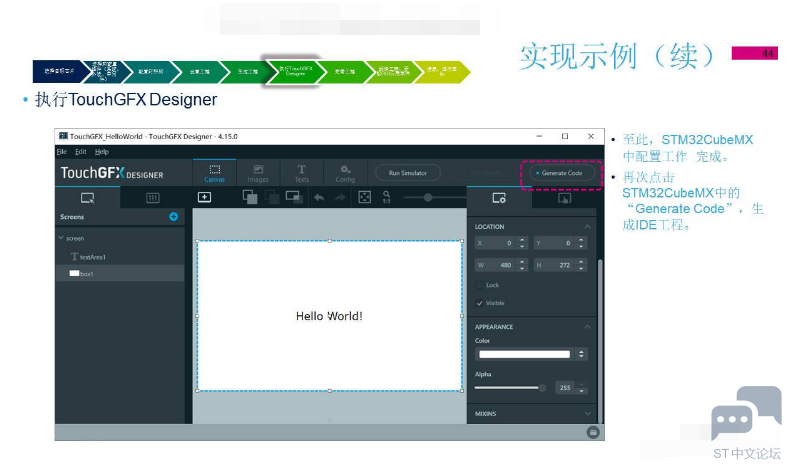Select the Screens panel tab icon
790x469 pixels.
[x=88, y=198]
